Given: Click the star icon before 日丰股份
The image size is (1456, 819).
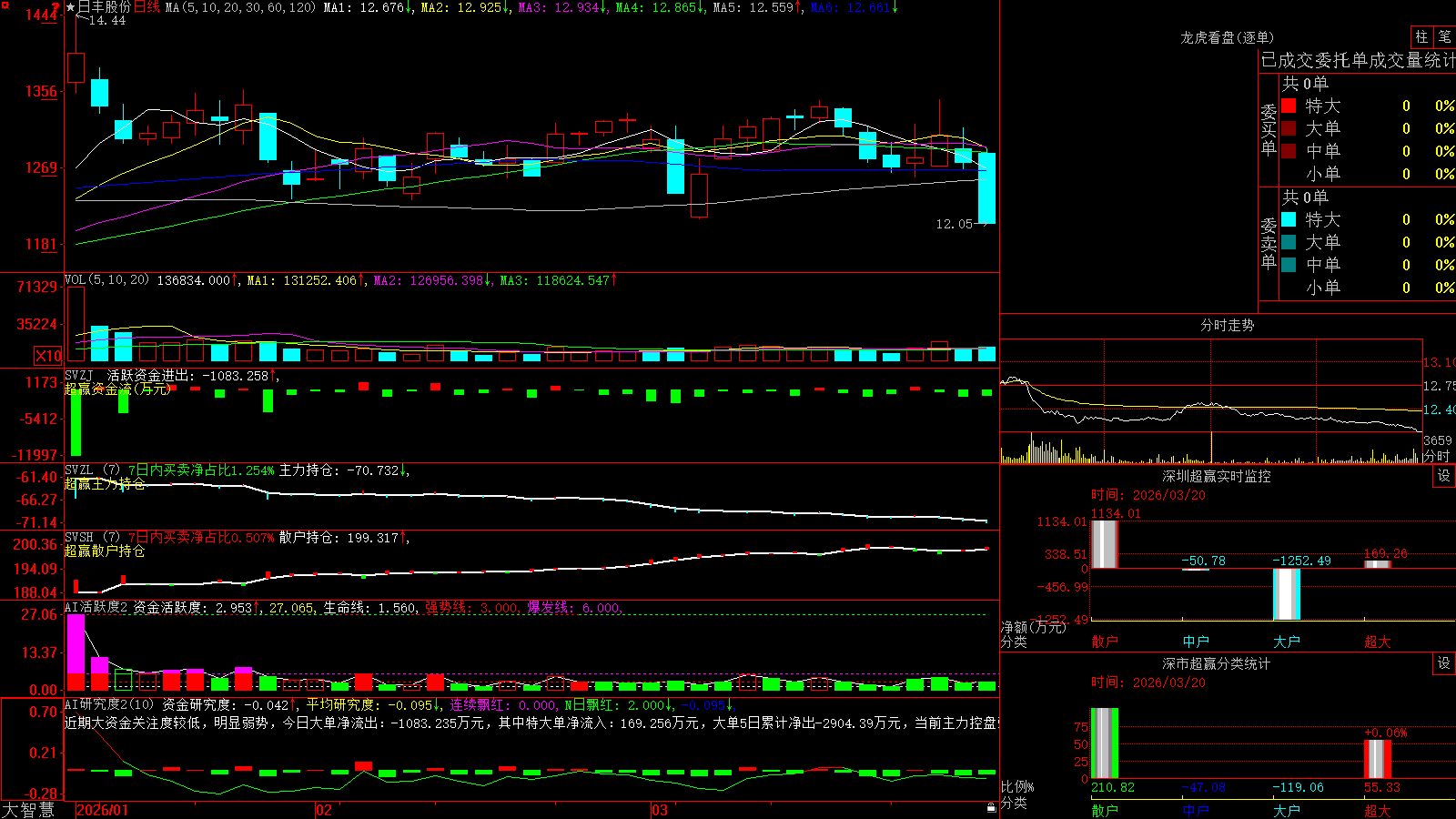Looking at the screenshot, I should 70,7.
